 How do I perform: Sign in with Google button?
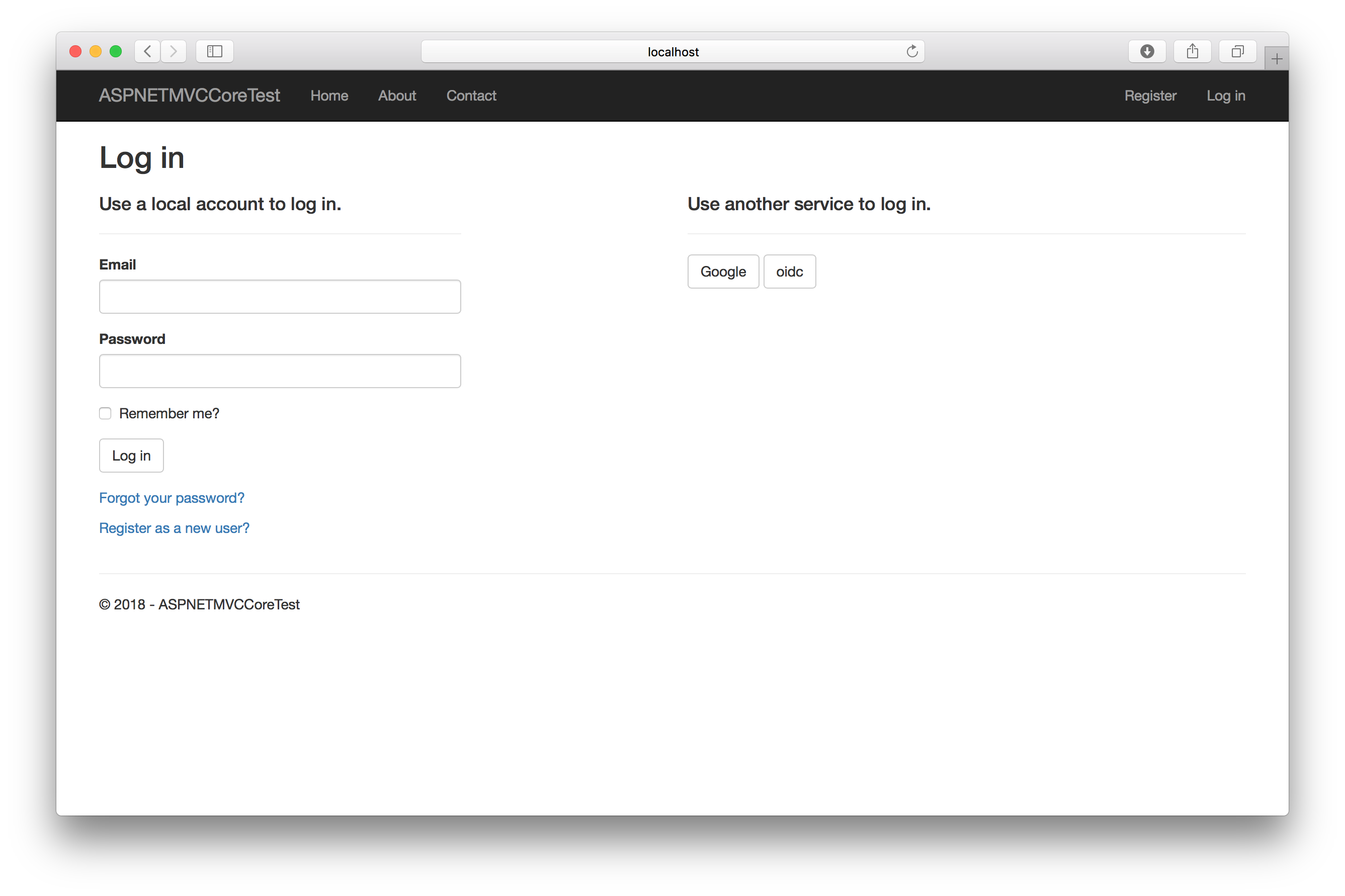pos(723,272)
